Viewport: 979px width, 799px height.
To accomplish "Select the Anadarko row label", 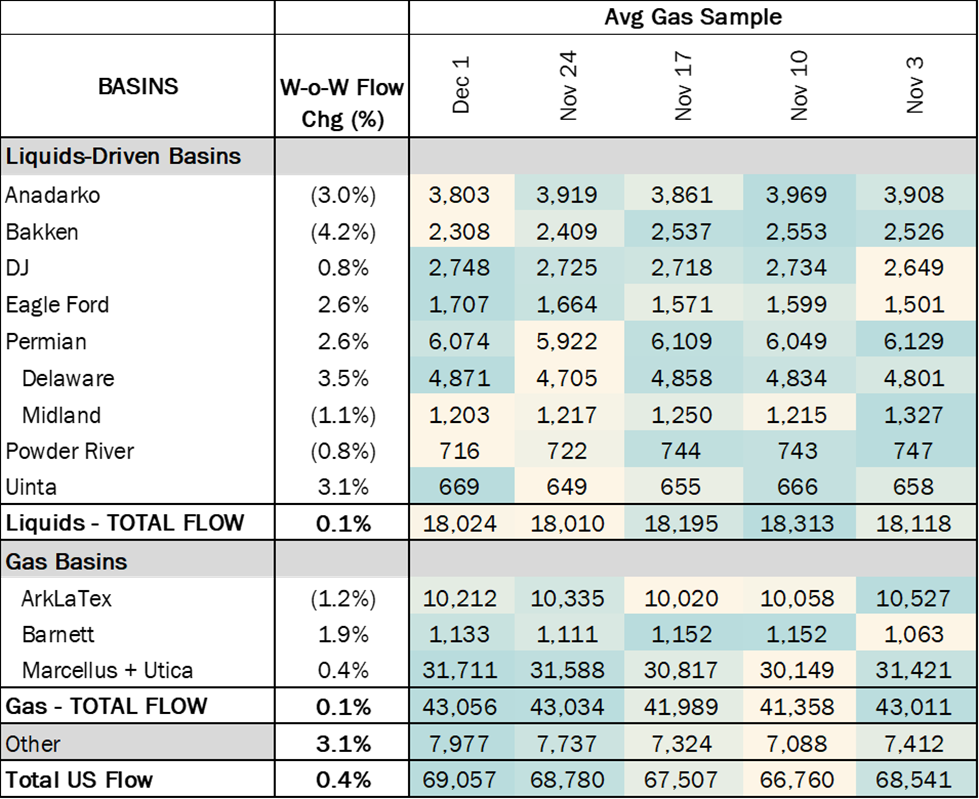I will pos(52,195).
